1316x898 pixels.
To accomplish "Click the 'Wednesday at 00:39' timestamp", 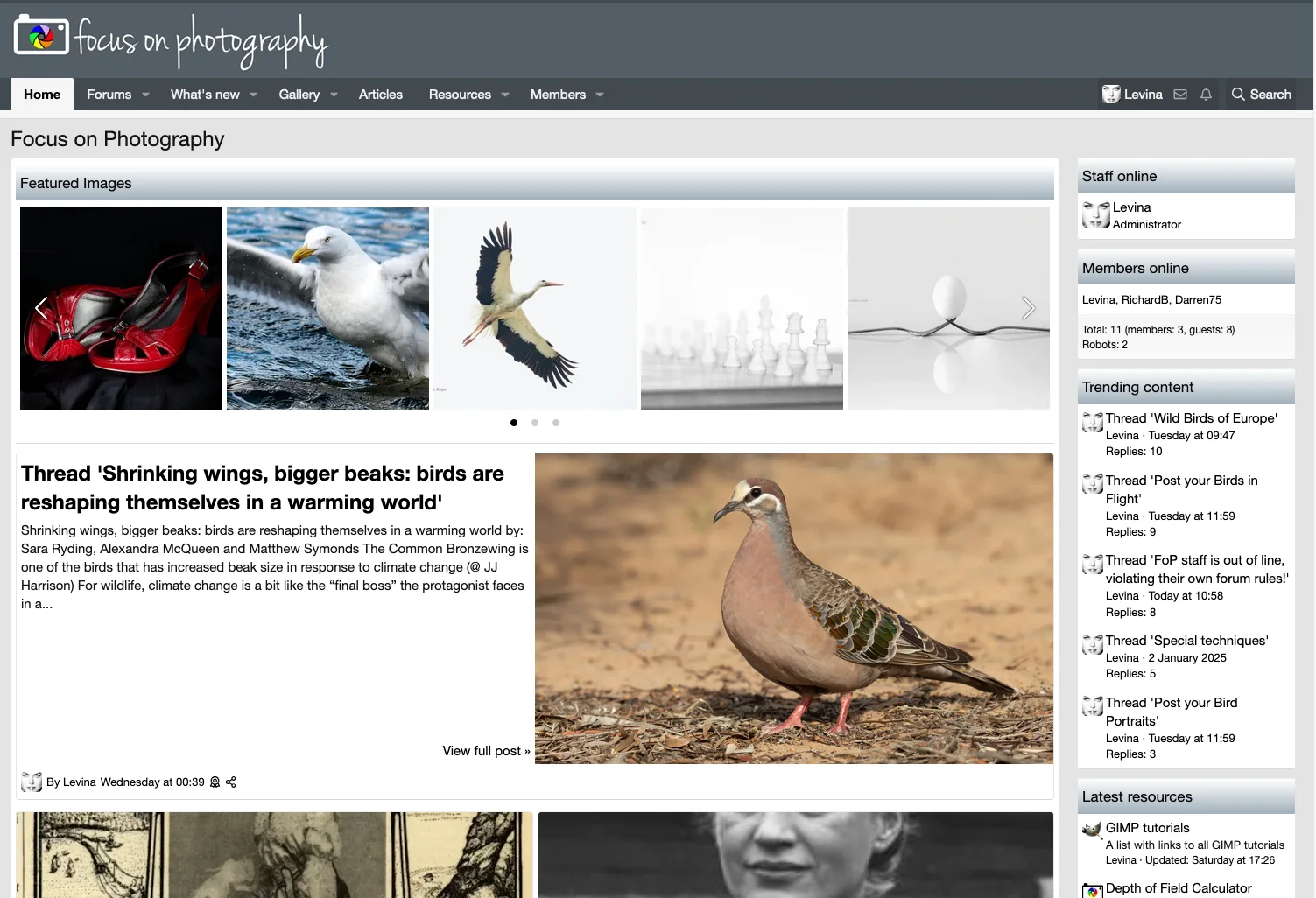I will (x=152, y=782).
